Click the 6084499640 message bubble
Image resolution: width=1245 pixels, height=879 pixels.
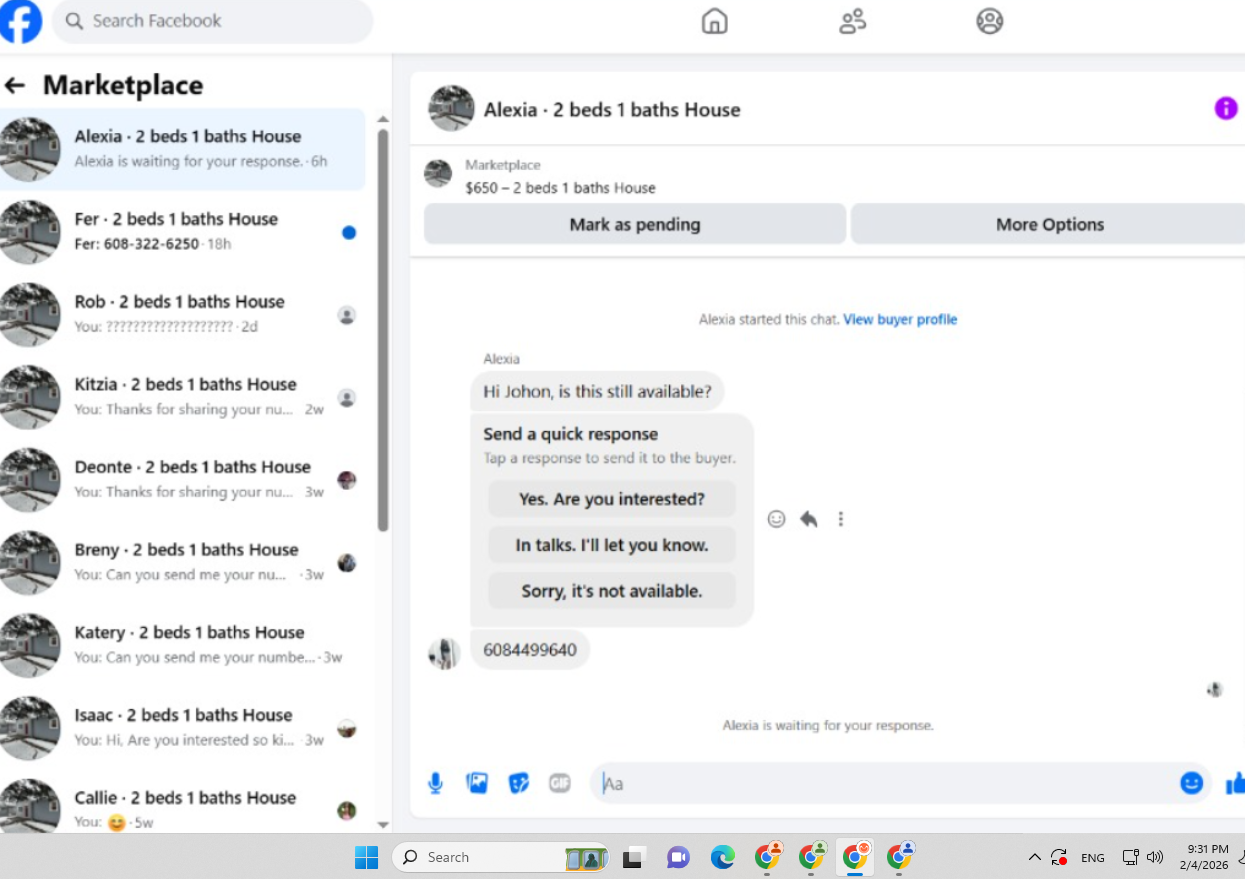pos(530,650)
